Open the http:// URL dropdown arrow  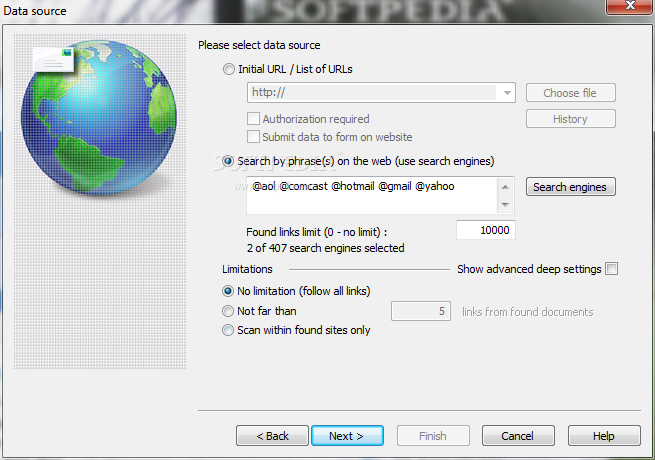tap(507, 93)
